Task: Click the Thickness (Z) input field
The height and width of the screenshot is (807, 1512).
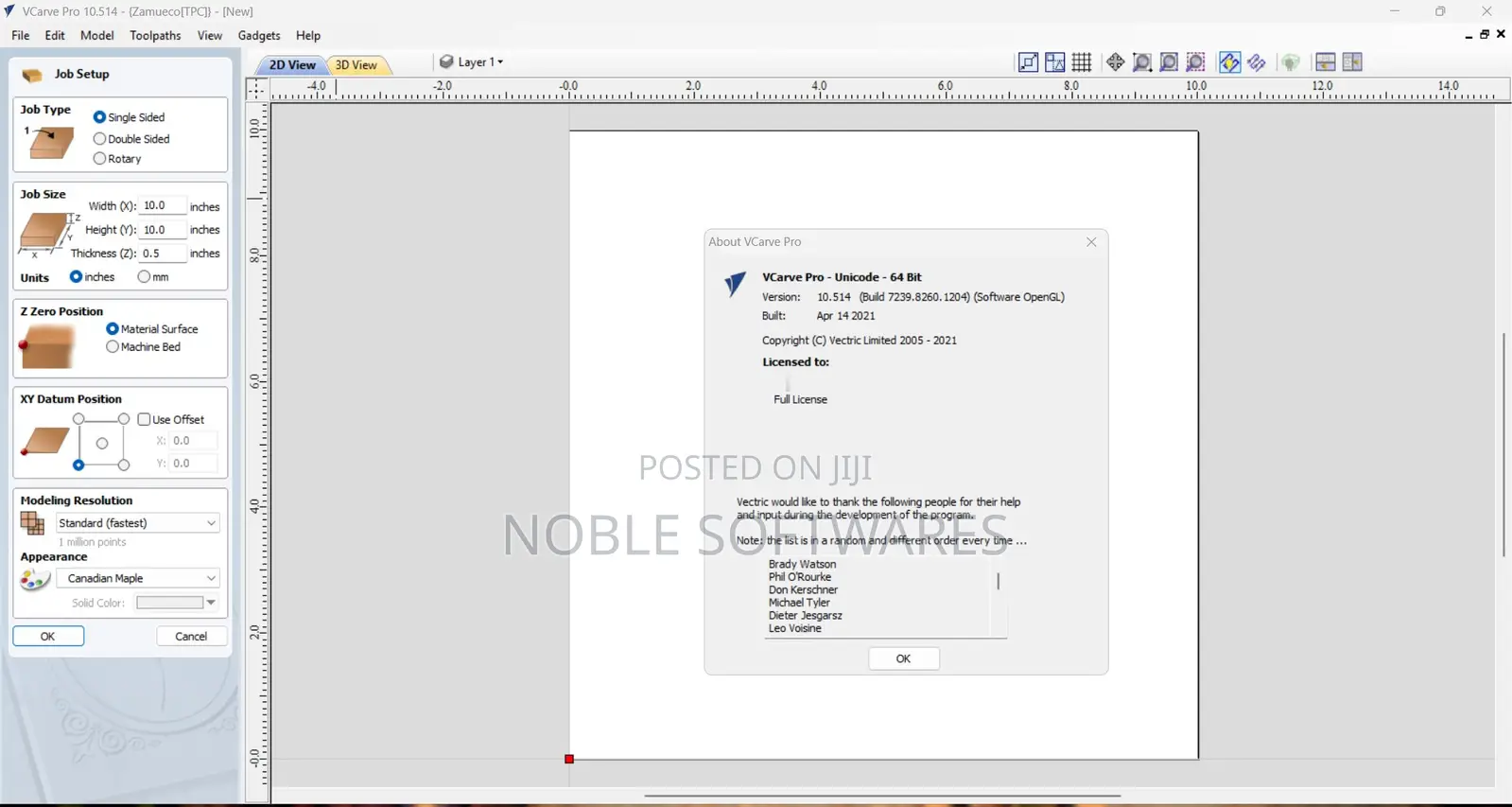Action: tap(163, 254)
